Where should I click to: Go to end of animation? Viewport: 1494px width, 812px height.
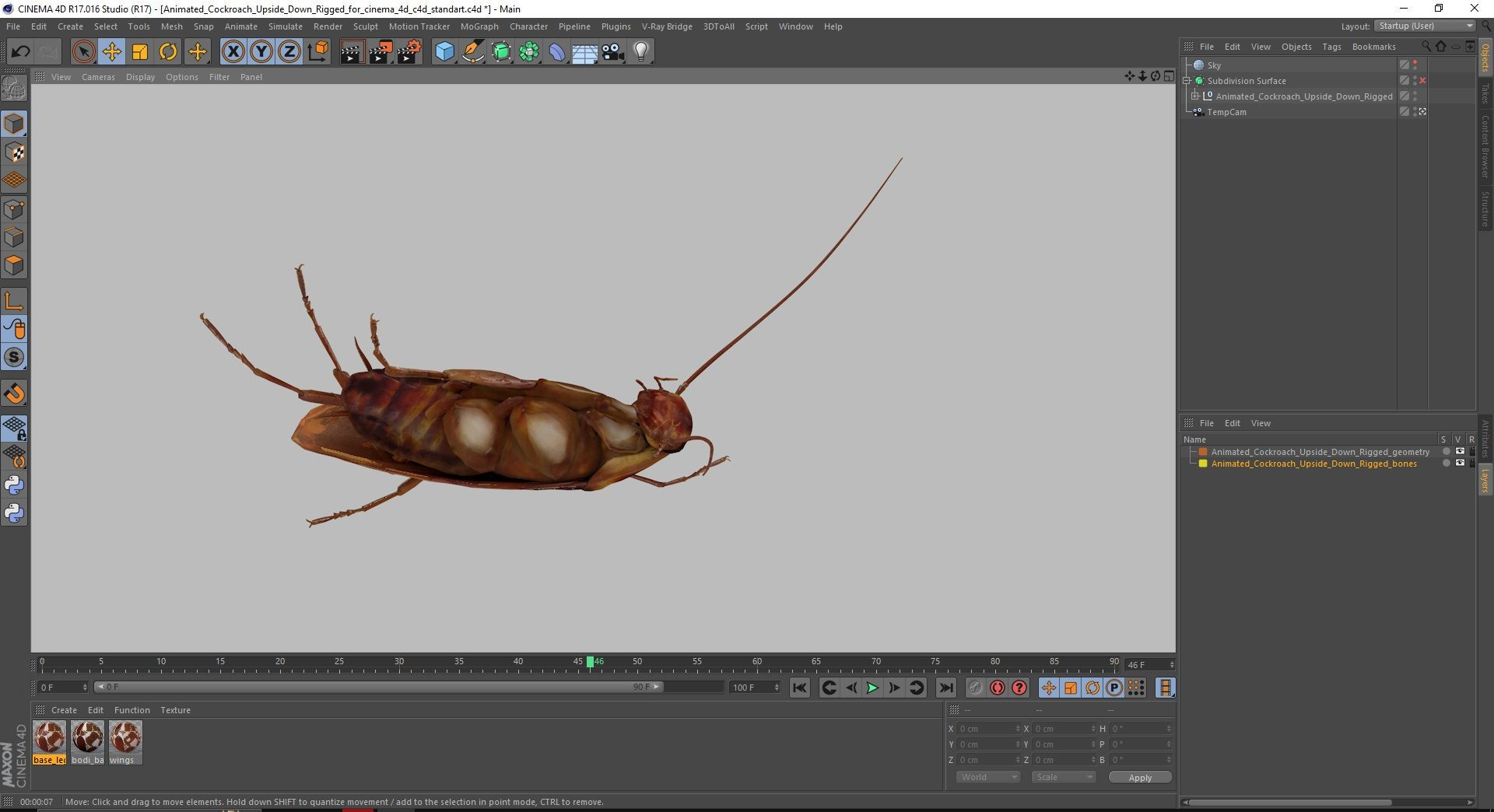point(945,688)
